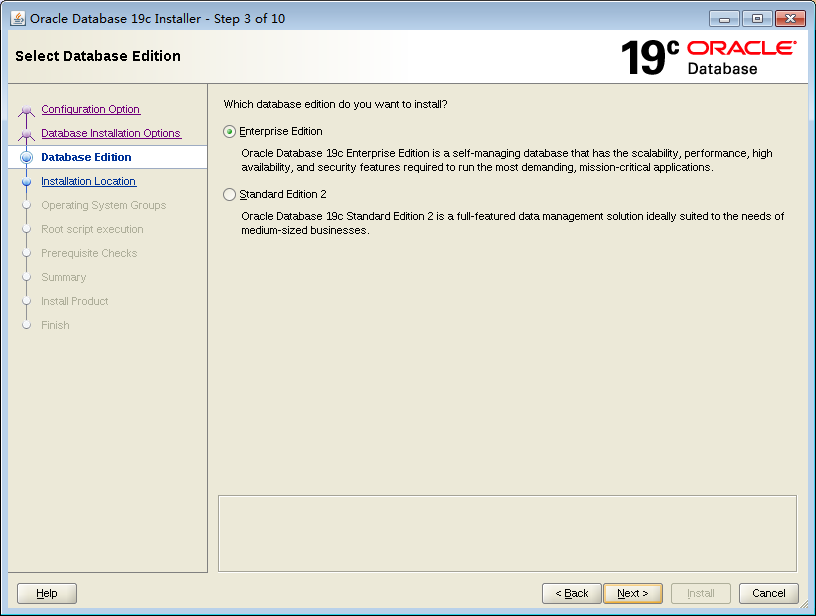The image size is (816, 616).
Task: Click the Summary step indicator circle
Action: 26,277
